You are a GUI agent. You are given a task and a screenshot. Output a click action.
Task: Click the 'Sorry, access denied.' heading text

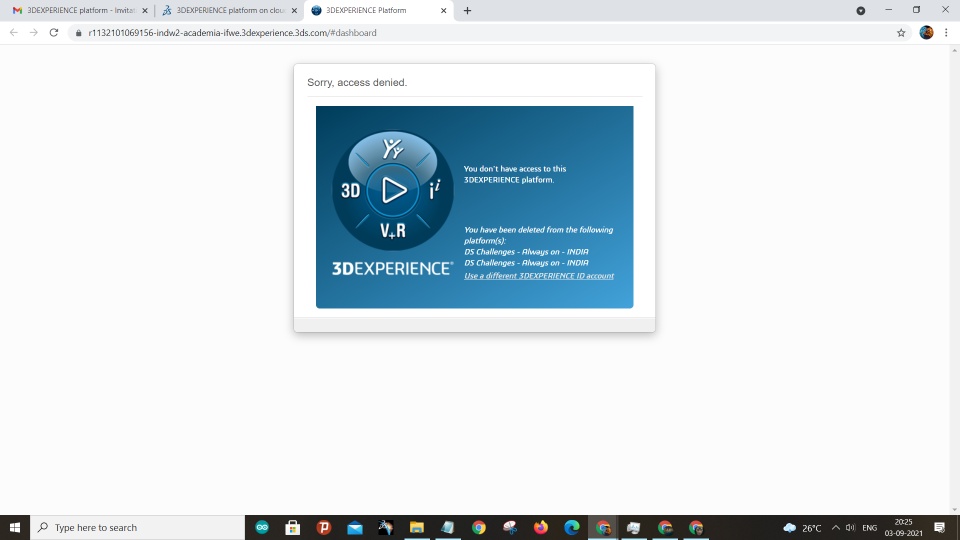click(x=357, y=82)
